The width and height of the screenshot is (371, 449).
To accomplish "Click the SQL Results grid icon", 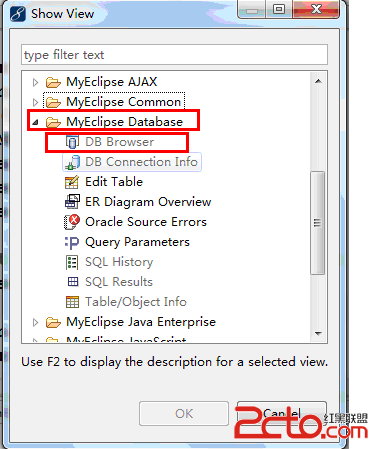I will coord(73,282).
